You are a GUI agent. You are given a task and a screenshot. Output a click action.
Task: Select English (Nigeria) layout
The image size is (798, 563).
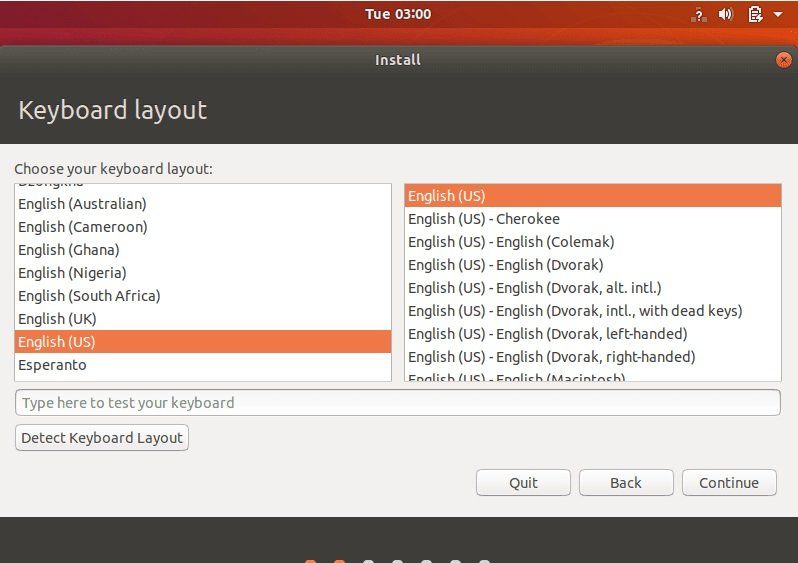(x=203, y=272)
